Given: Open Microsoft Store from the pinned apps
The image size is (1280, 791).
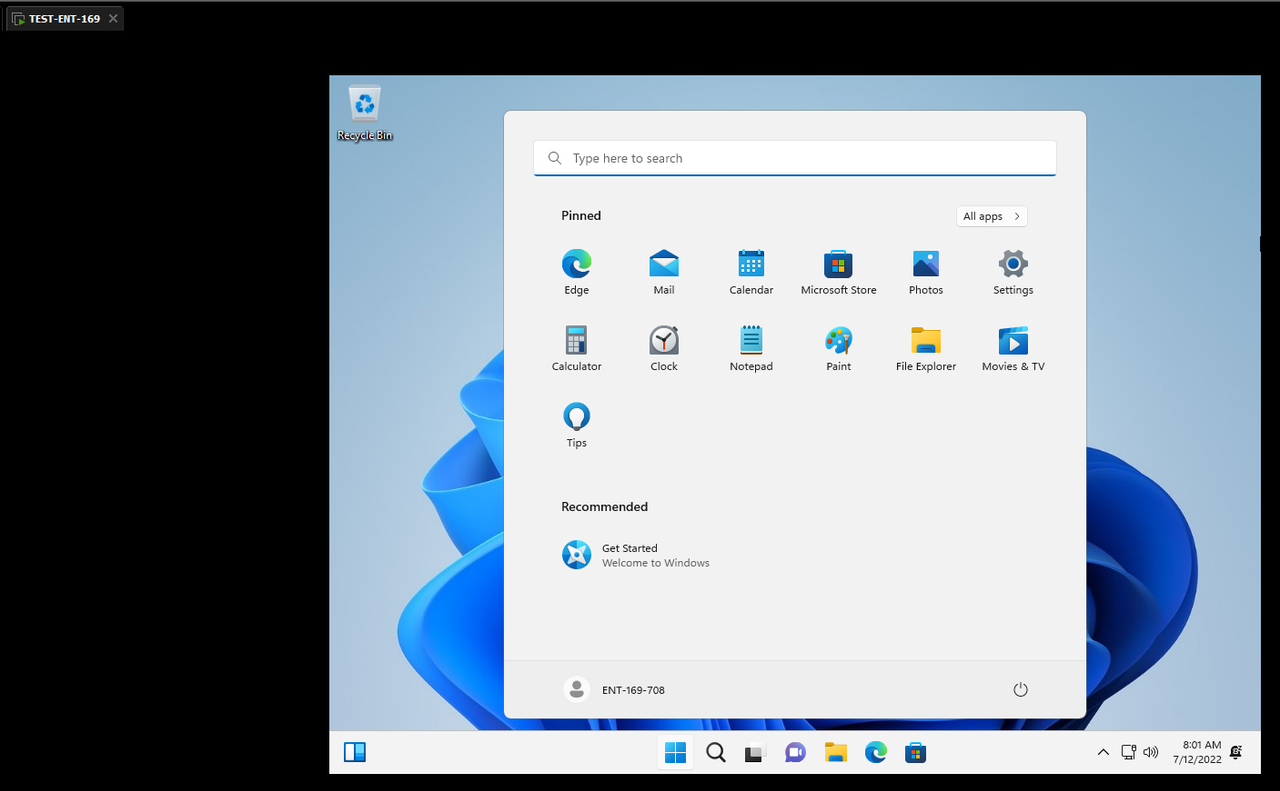Looking at the screenshot, I should (838, 272).
